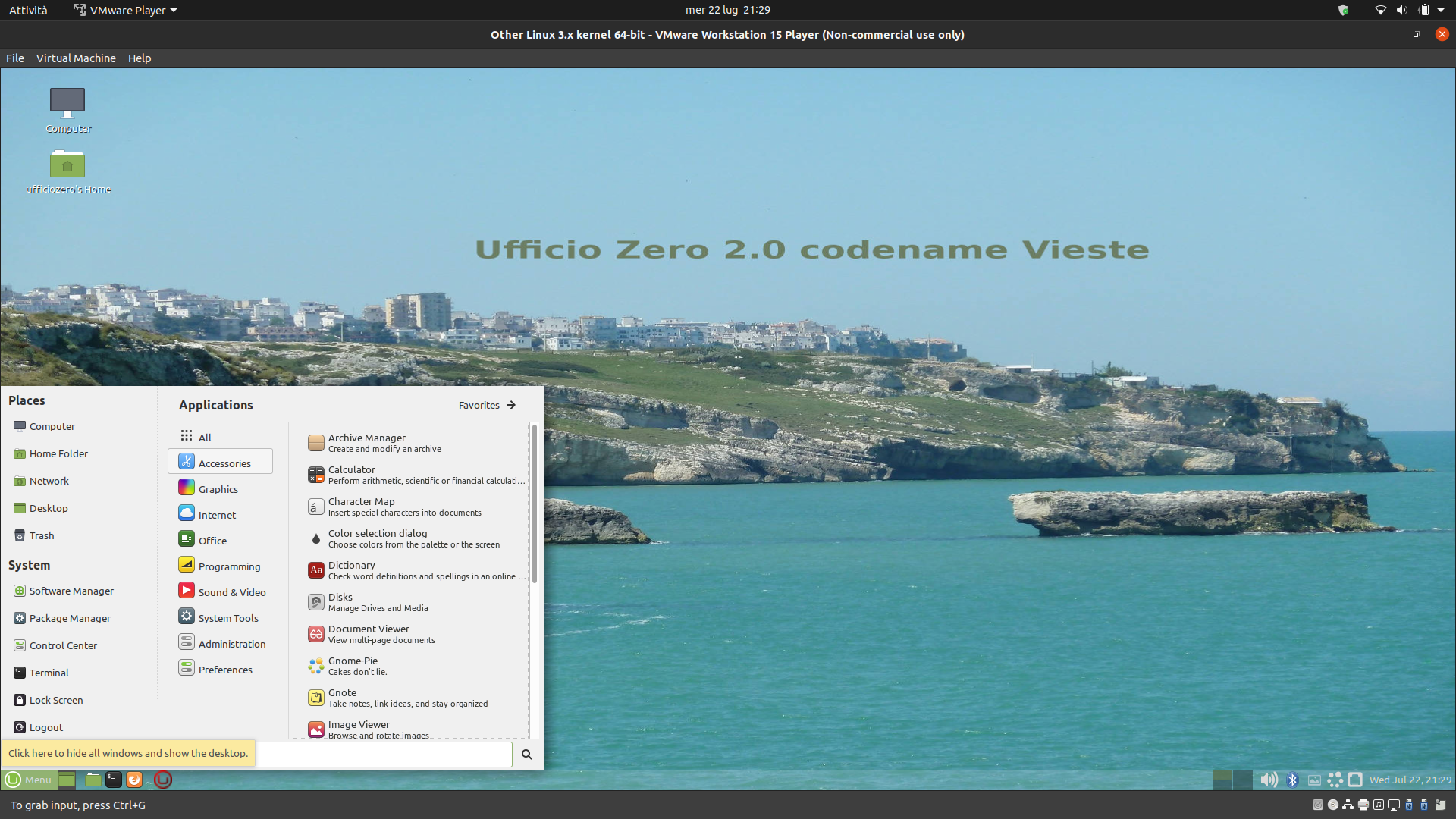Launch Terminal from the bottom panel

113,779
